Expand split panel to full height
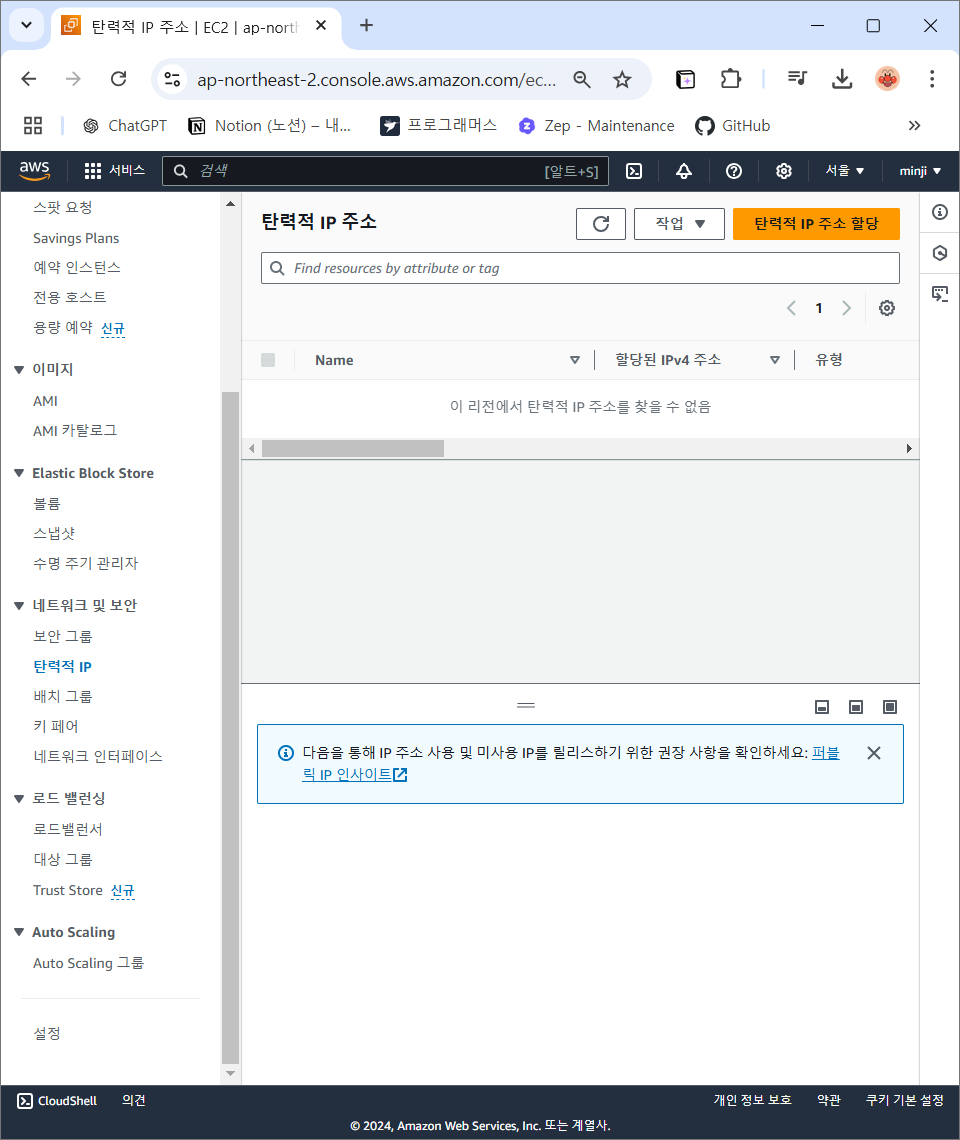Screen dimensions: 960x1140 tap(889, 707)
